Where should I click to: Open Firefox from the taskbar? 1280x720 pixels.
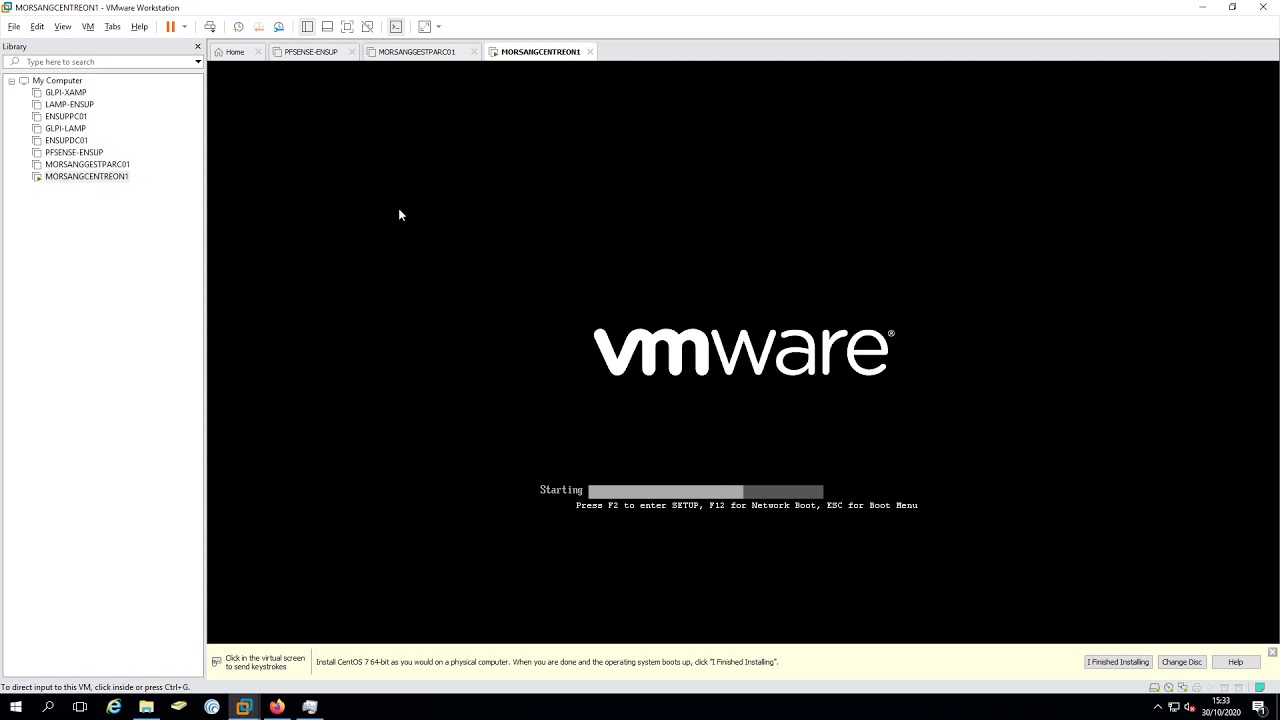(277, 707)
